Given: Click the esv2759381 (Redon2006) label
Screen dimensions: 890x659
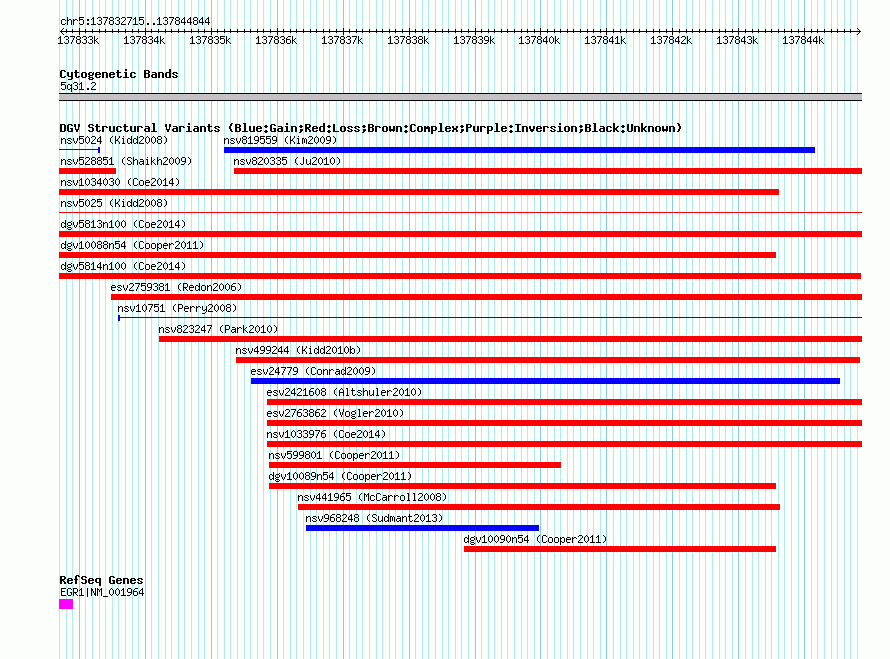Looking at the screenshot, I should 176,287.
